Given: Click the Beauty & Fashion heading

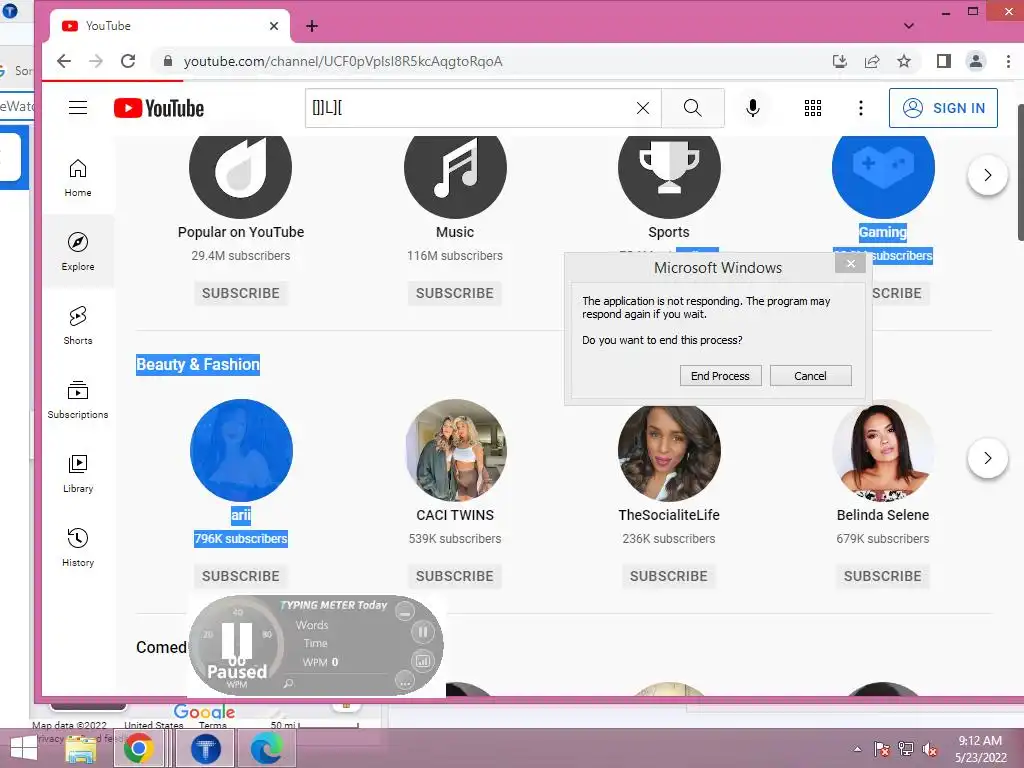Looking at the screenshot, I should (198, 364).
